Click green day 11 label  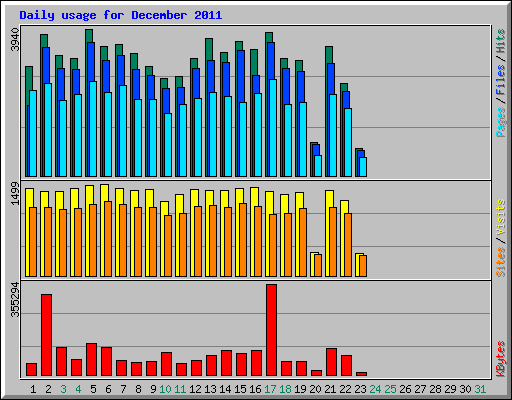point(180,389)
